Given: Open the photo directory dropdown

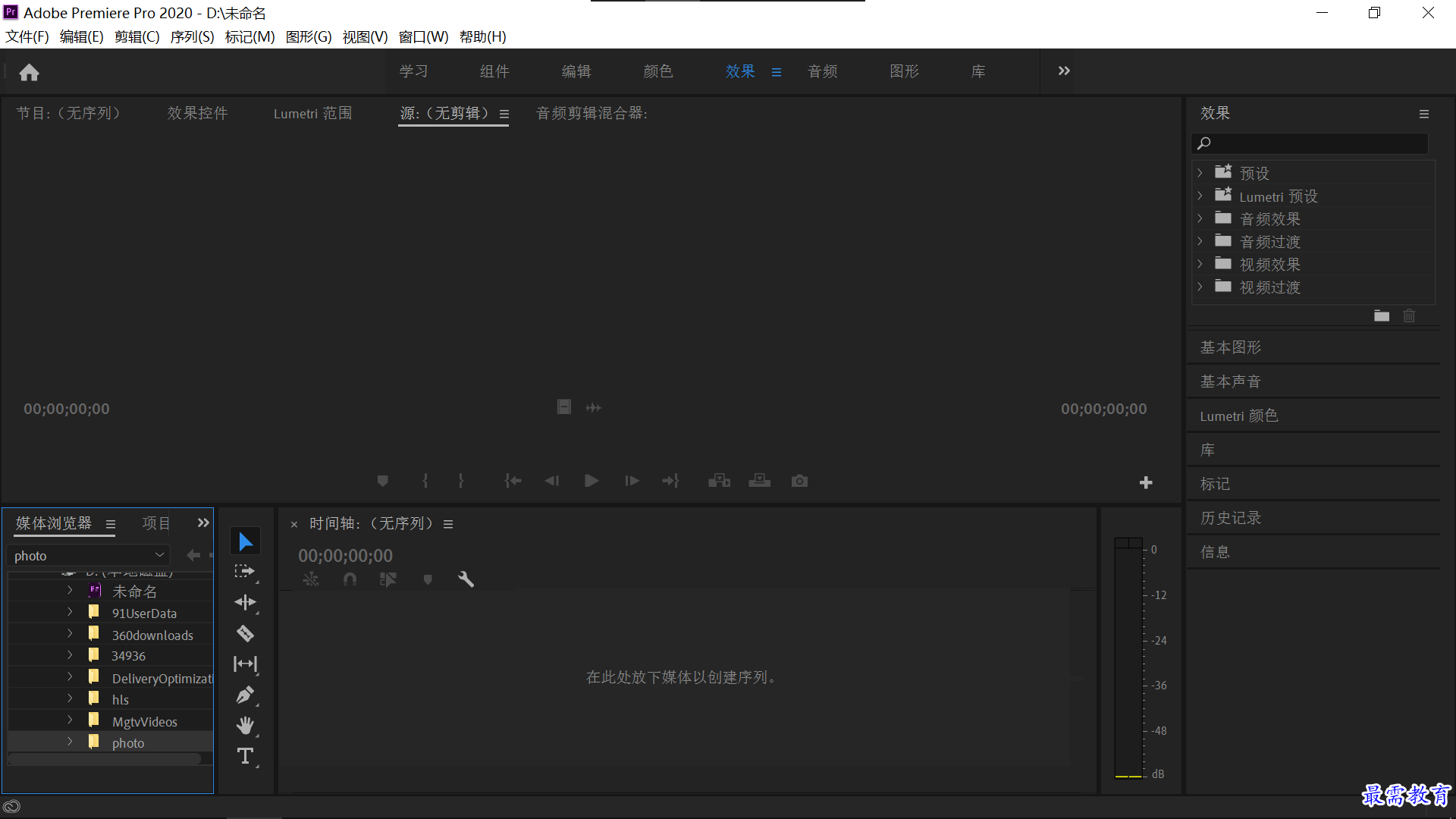Looking at the screenshot, I should click(88, 555).
